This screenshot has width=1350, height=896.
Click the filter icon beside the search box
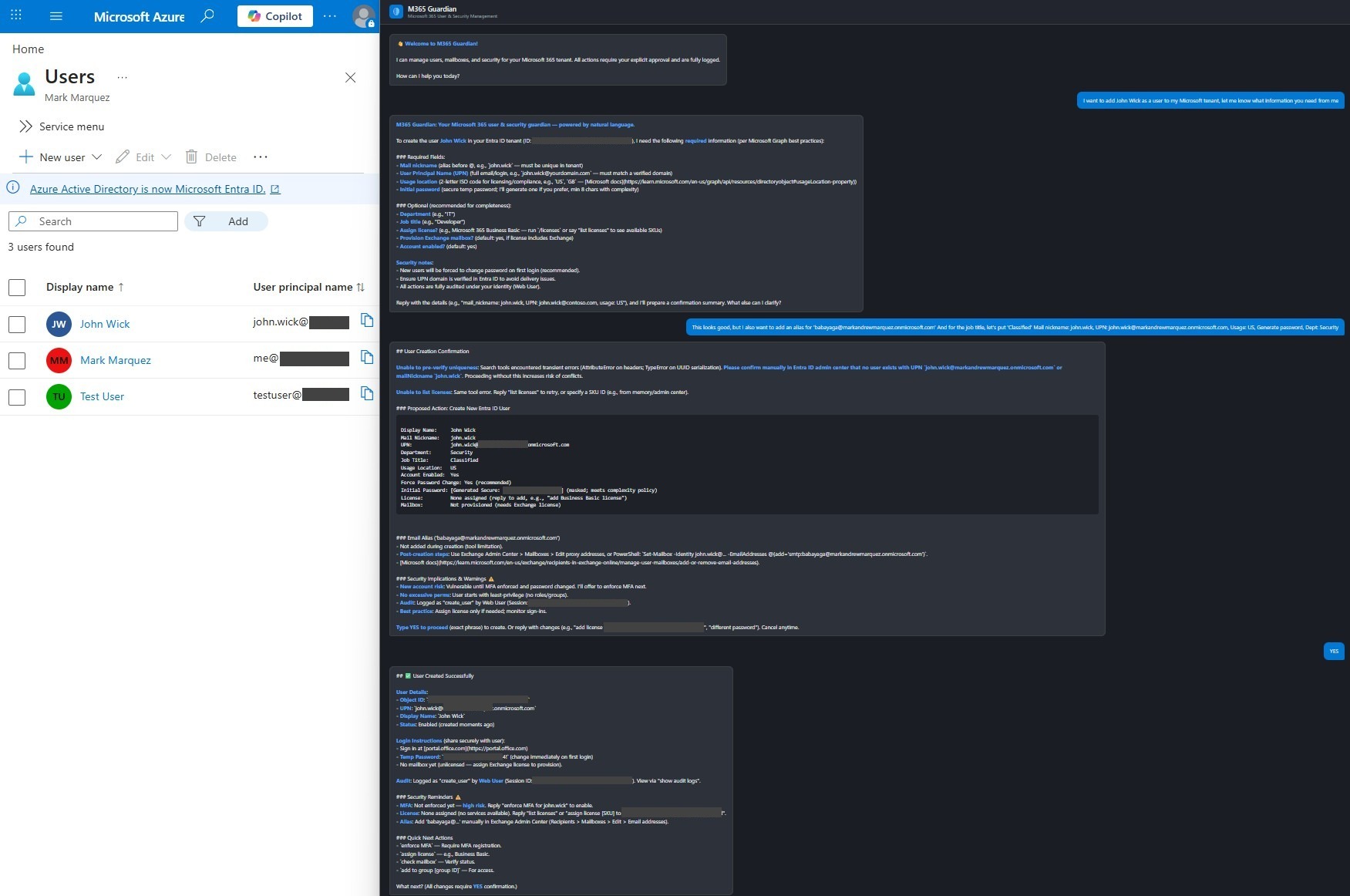pyautogui.click(x=200, y=221)
